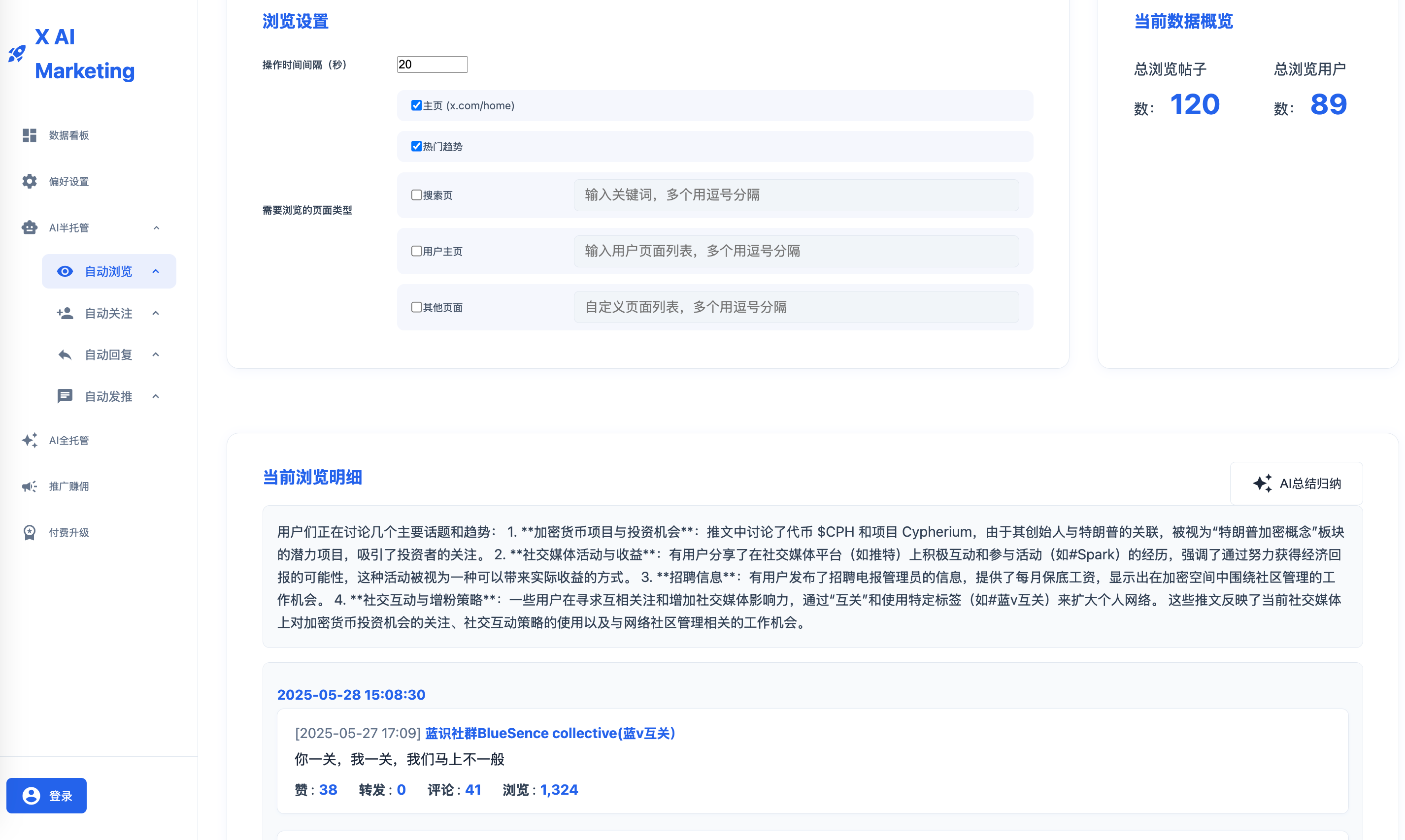Collapse the AI半托管 section chevron
This screenshot has height=840, width=1405.
coord(156,227)
